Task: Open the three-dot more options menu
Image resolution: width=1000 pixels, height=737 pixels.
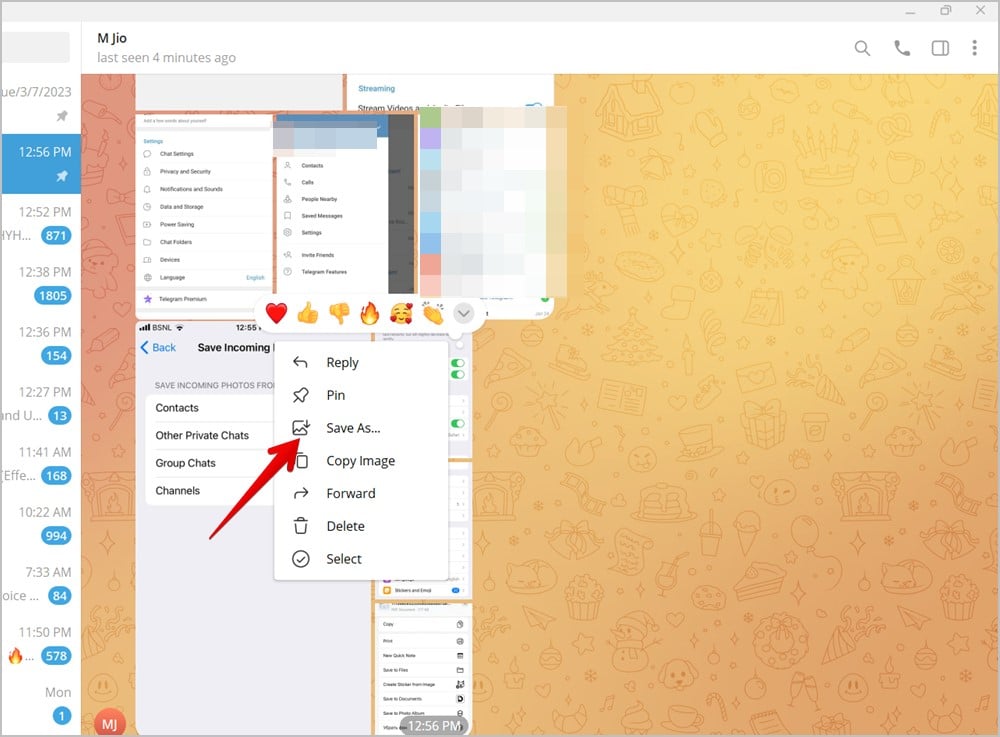Action: 975,48
